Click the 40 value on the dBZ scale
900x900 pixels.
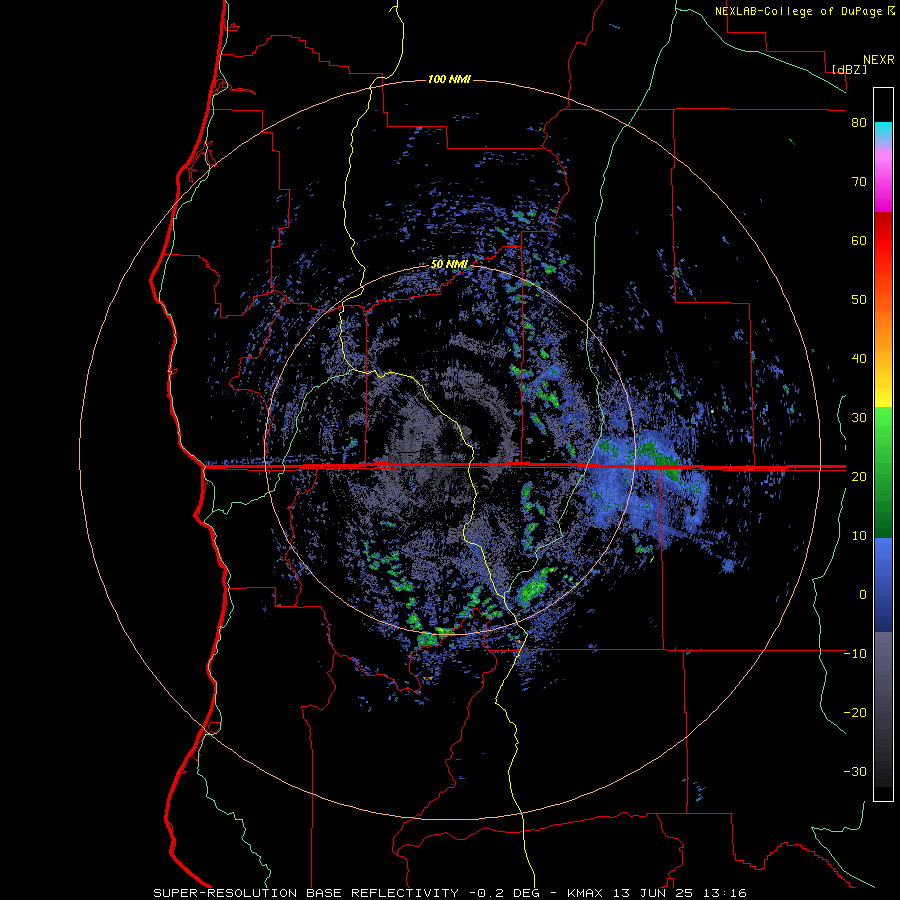pyautogui.click(x=859, y=359)
